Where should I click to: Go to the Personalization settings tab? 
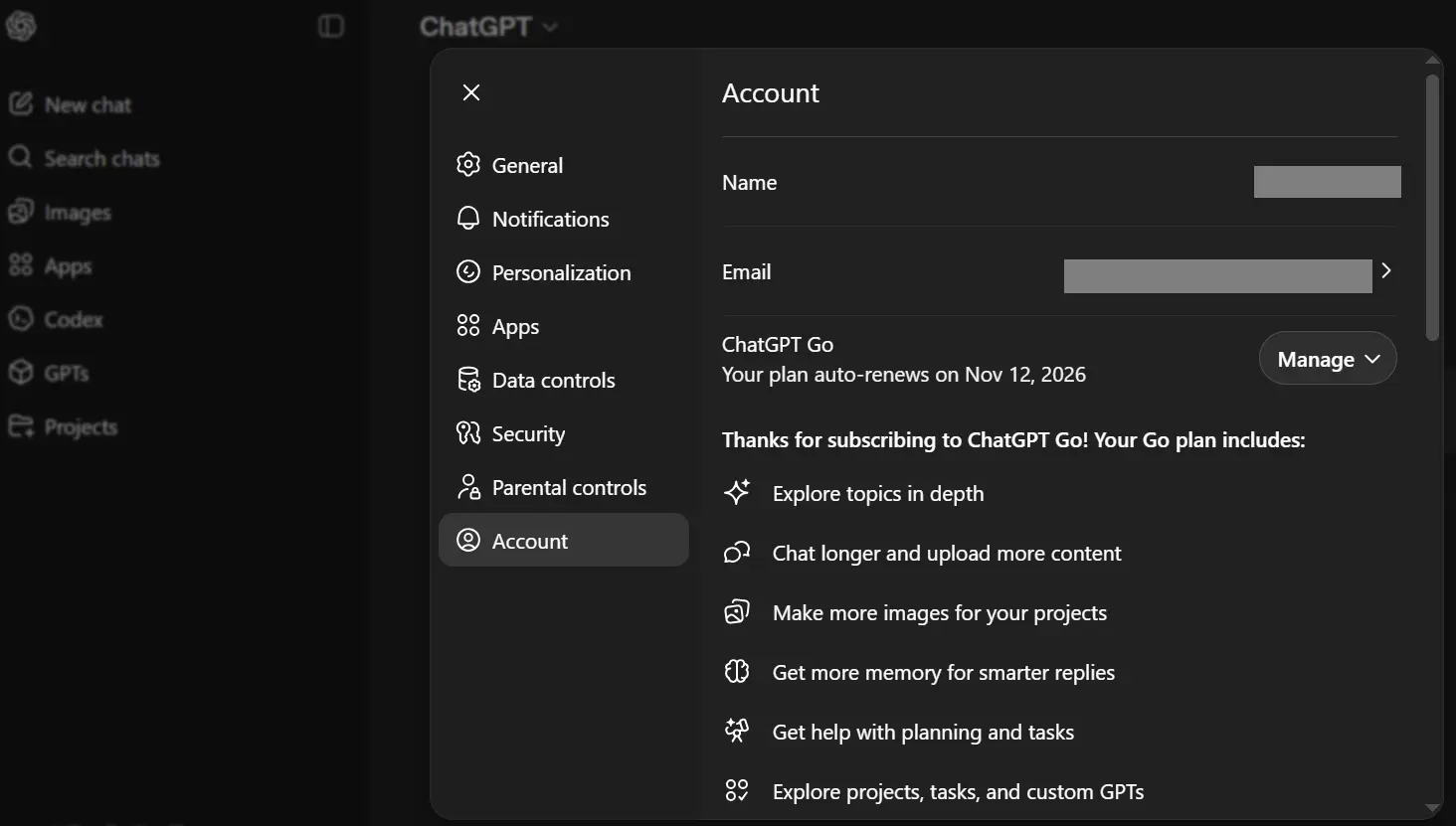(x=564, y=272)
